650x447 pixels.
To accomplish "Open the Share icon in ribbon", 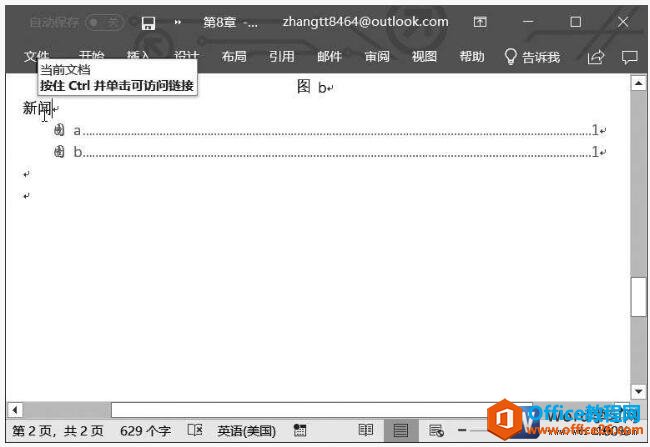I will click(x=596, y=57).
